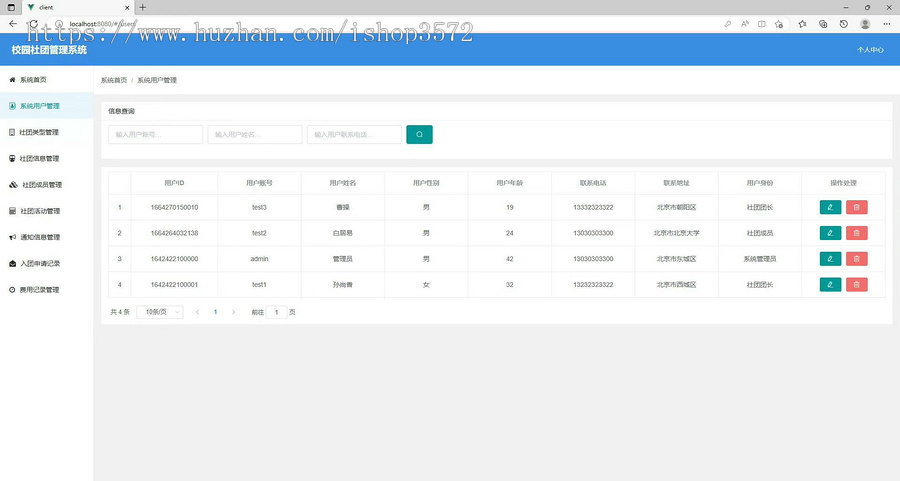Click the 系统管理员 role cell
900x481 pixels.
click(x=759, y=259)
